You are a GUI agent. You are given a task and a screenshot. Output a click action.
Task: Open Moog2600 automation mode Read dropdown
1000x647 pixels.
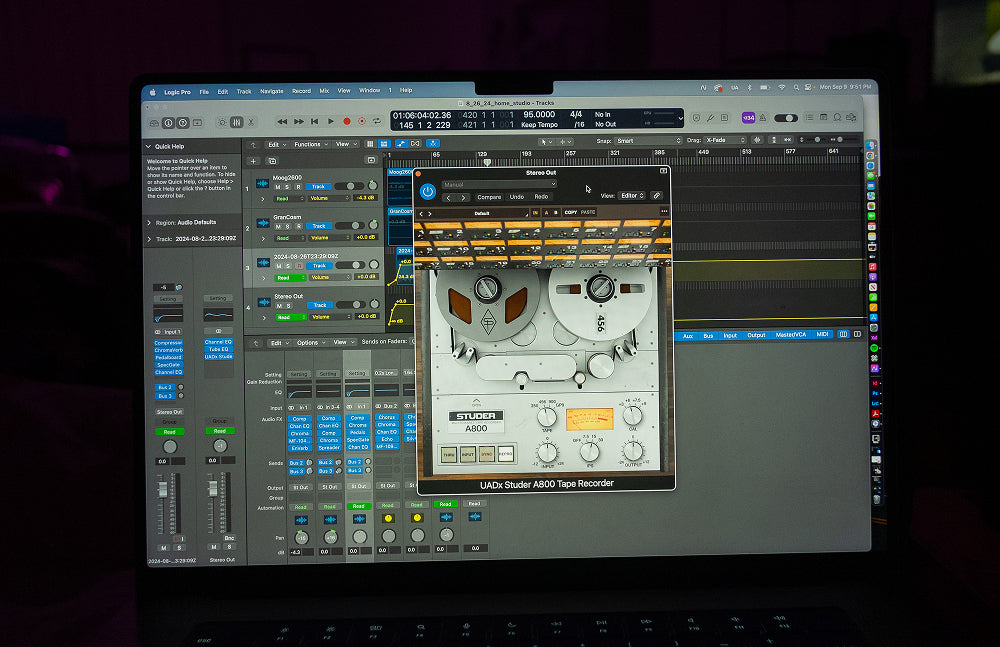[x=289, y=198]
